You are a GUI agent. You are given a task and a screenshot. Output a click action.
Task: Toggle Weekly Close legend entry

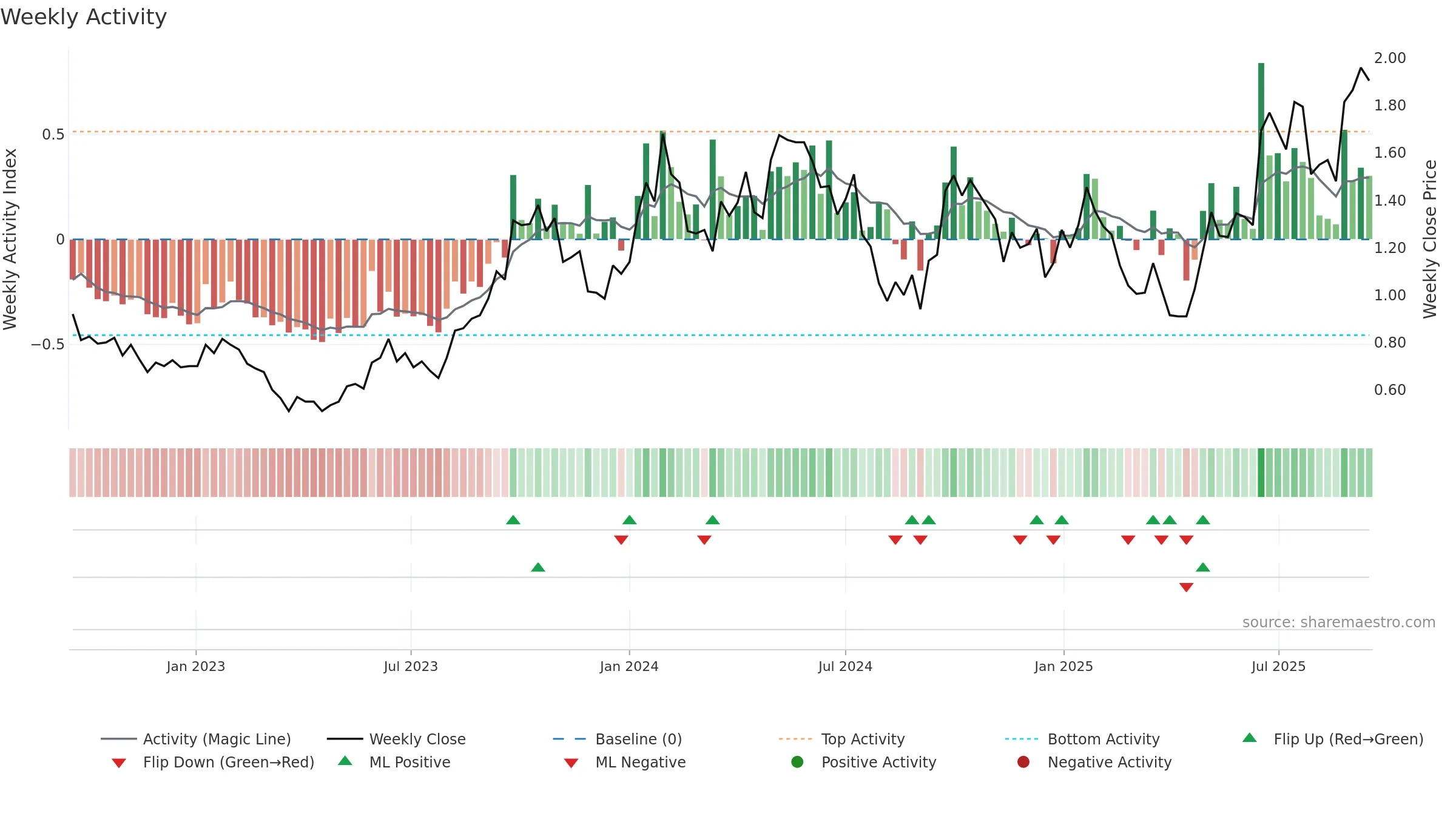point(396,739)
